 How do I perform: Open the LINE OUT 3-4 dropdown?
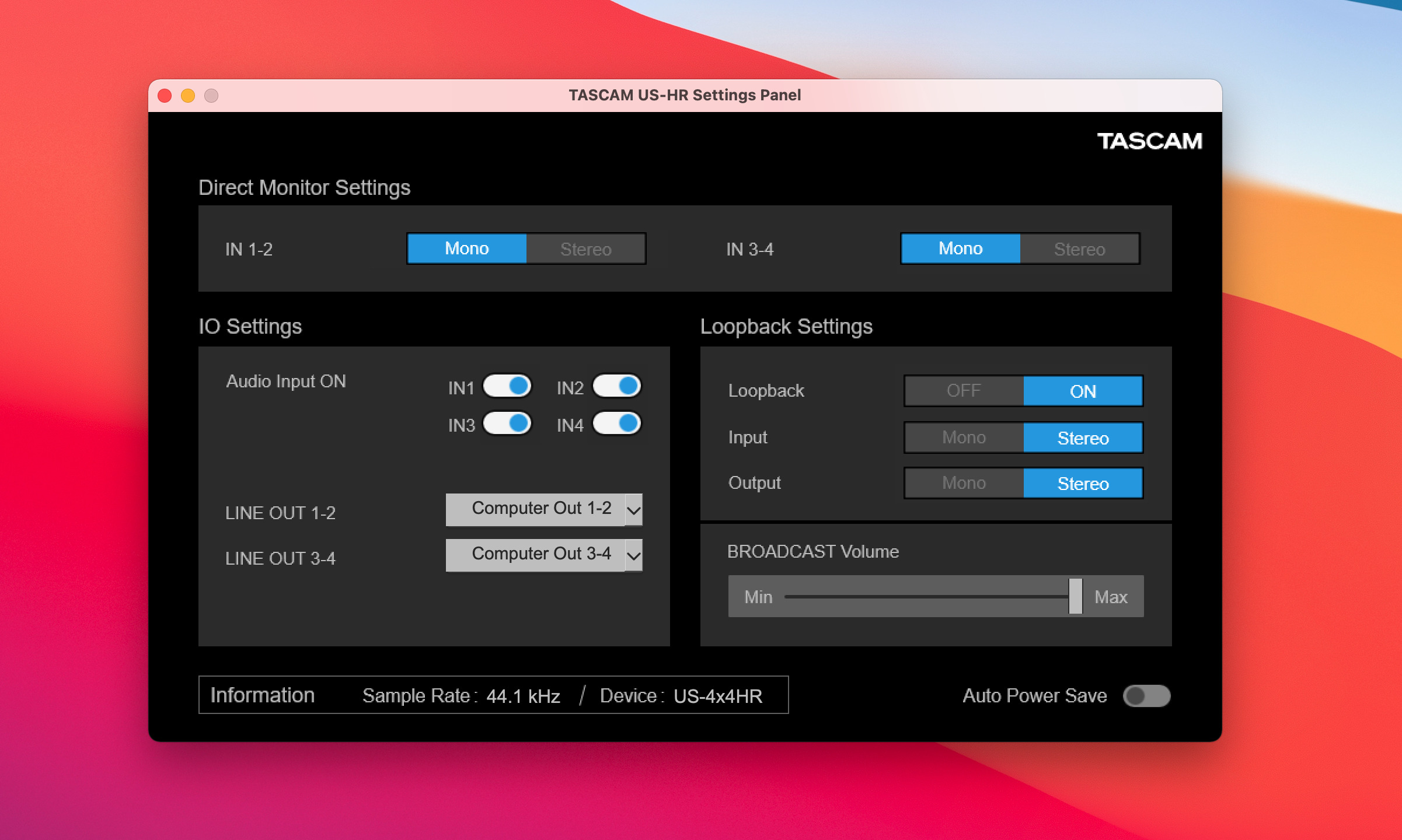tap(544, 555)
